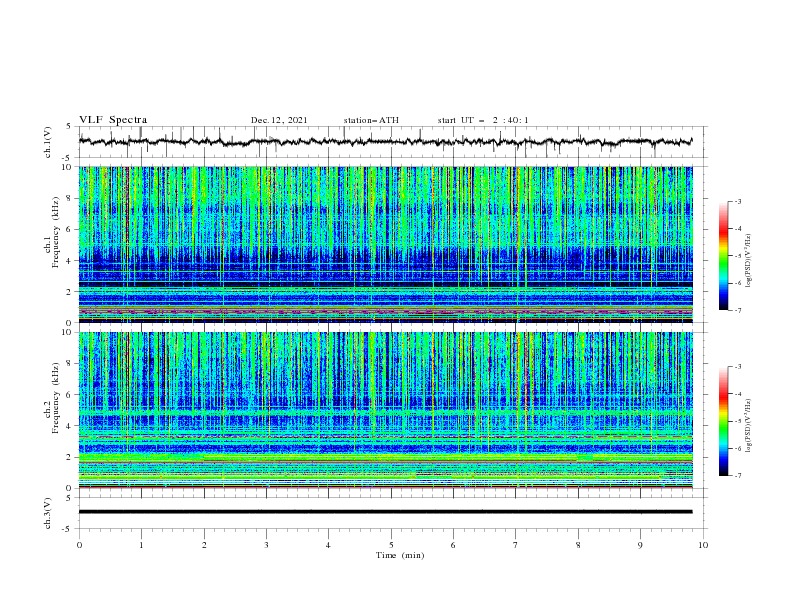The image size is (792, 612).
Task: Select the date text "Dec. 12, 2021"
Action: click(x=279, y=120)
